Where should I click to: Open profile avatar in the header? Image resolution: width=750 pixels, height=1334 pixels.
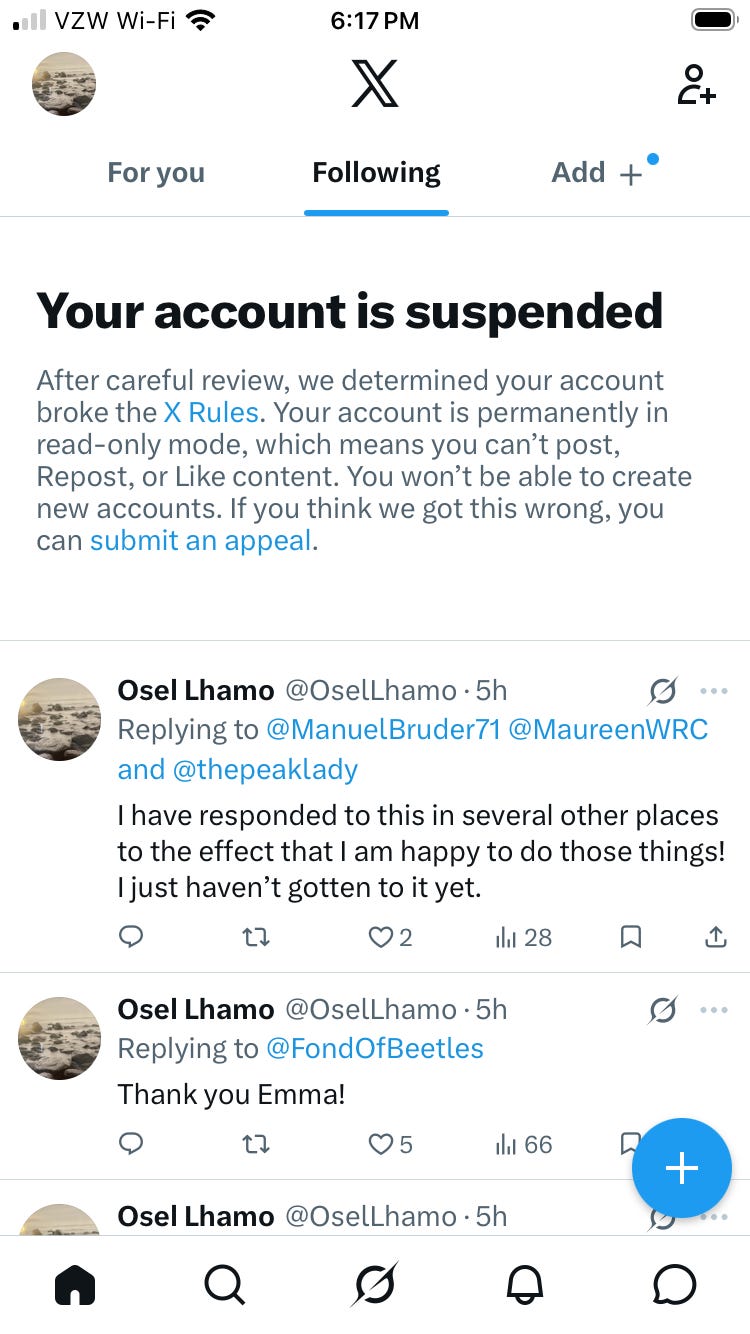[64, 84]
